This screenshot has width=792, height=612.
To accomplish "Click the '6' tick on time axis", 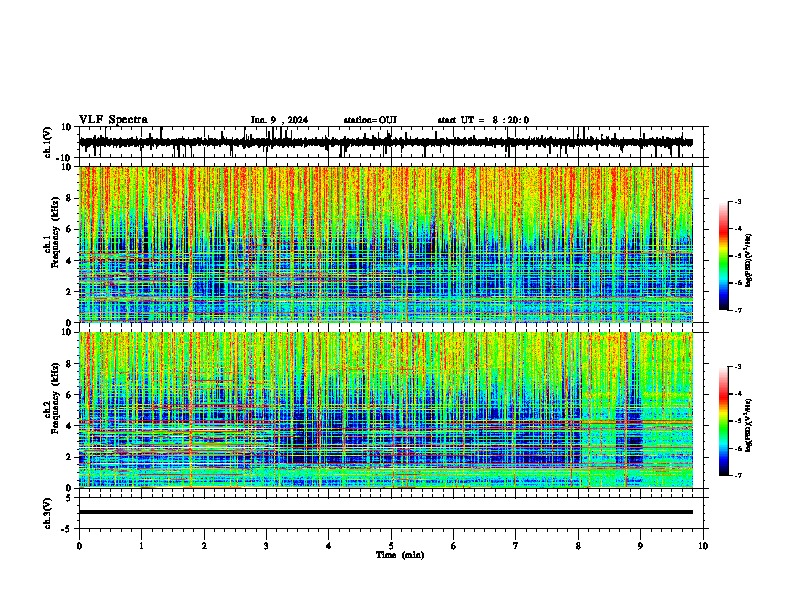I will 454,546.
